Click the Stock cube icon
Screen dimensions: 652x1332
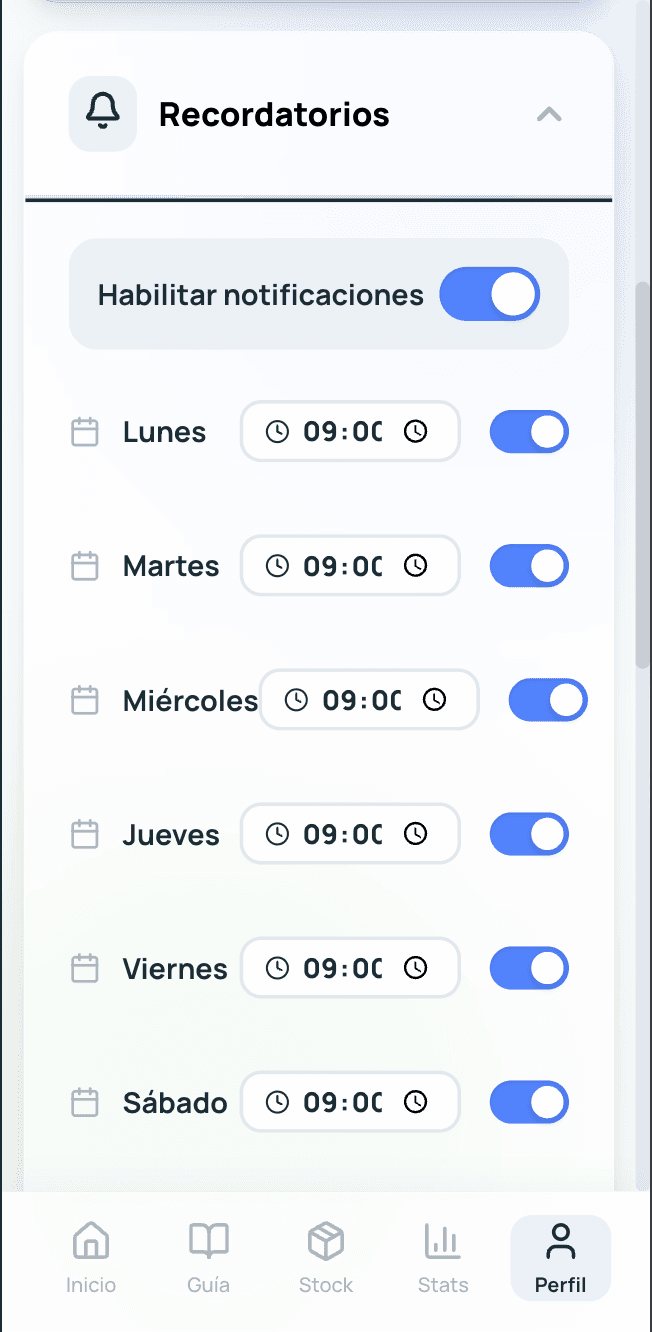pos(325,1240)
